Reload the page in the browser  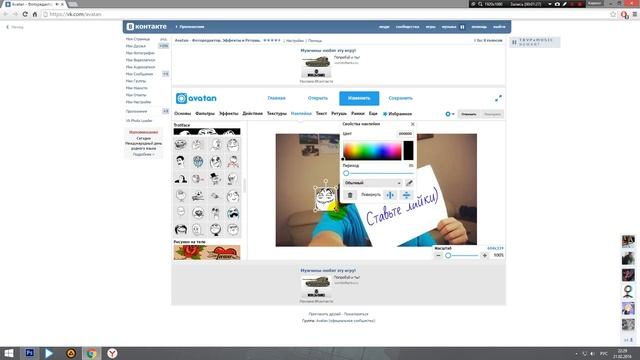tap(25, 14)
